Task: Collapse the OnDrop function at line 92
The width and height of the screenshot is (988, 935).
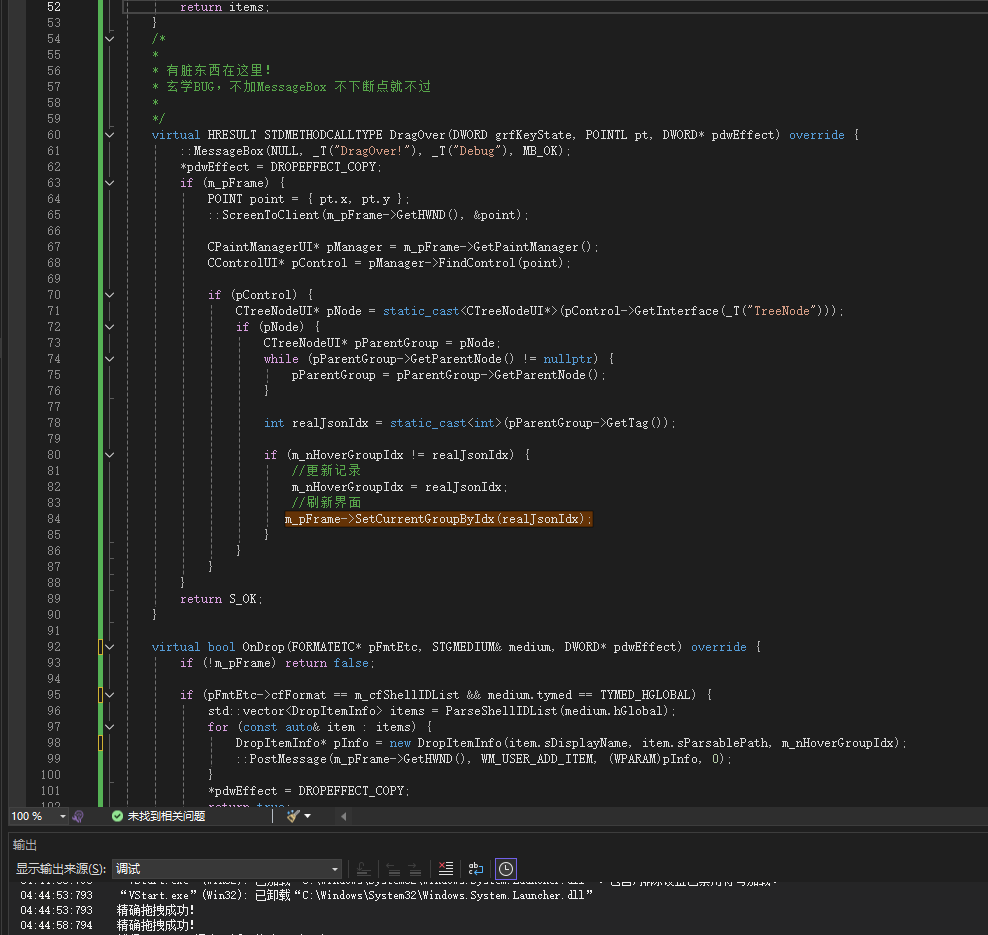Action: point(110,647)
